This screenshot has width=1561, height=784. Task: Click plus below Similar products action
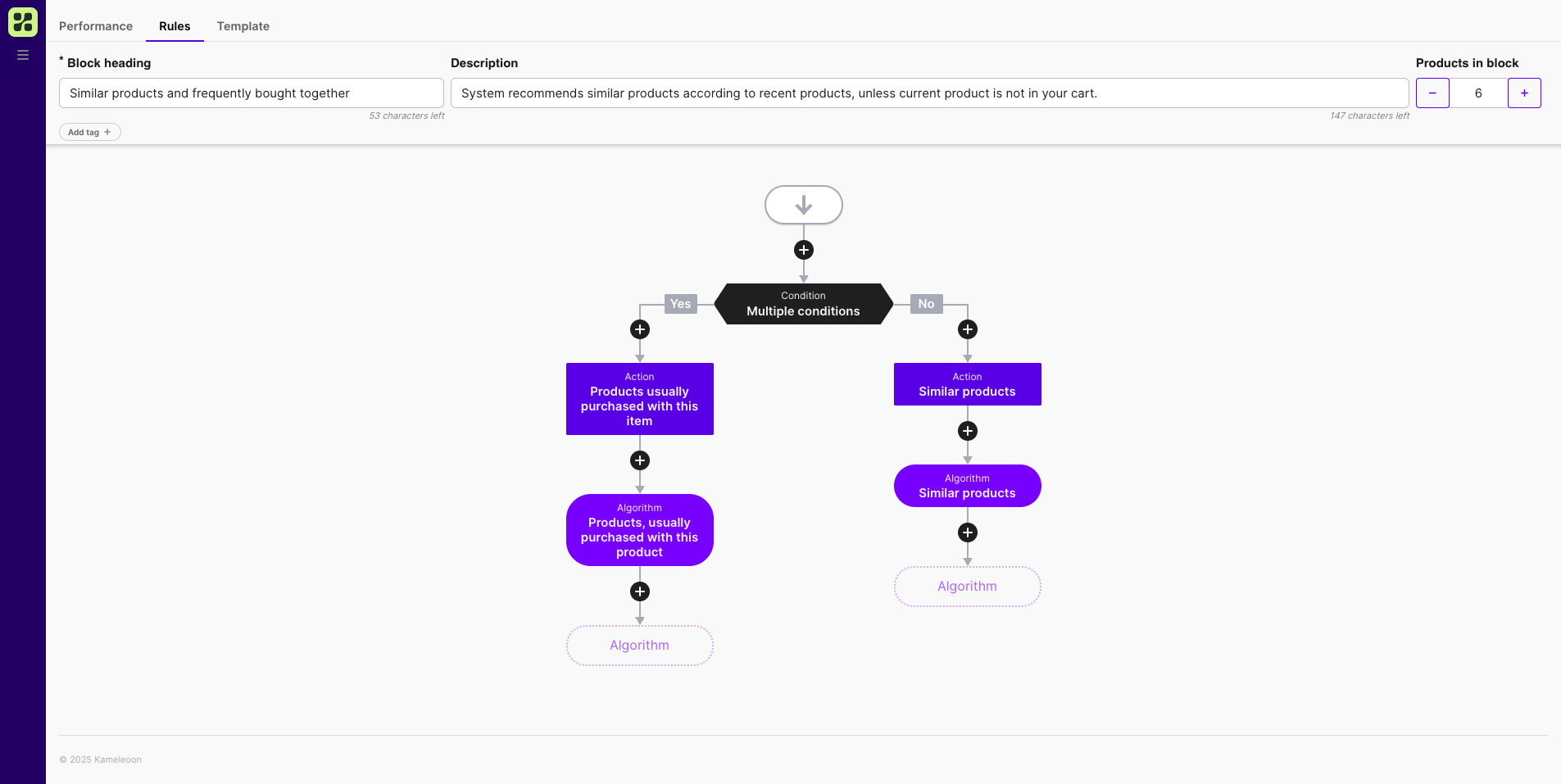(x=967, y=431)
